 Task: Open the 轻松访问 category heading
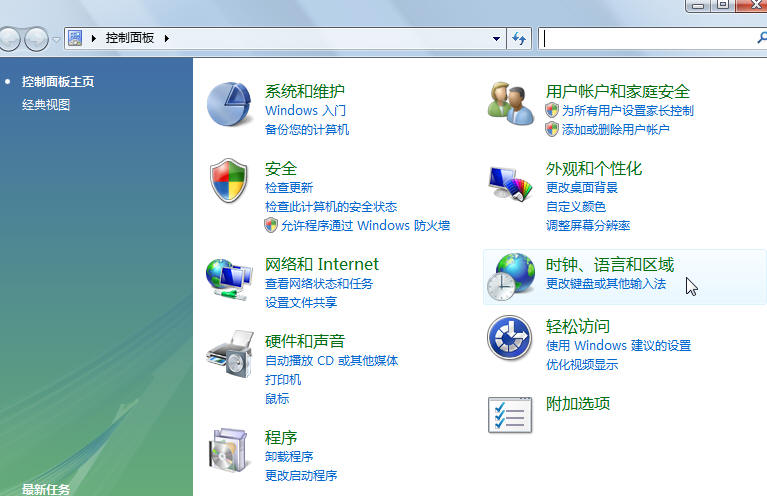tap(578, 326)
